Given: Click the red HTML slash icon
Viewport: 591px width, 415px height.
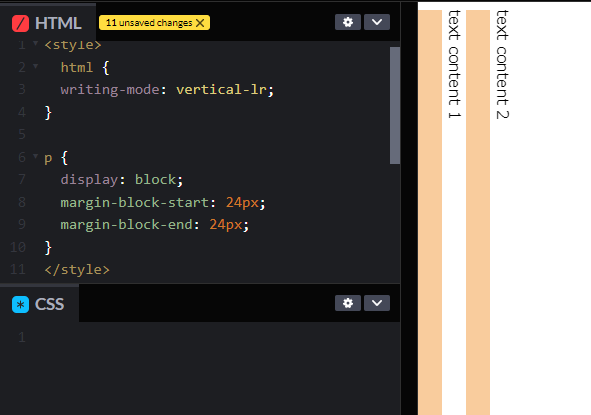Looking at the screenshot, I should click(20, 23).
